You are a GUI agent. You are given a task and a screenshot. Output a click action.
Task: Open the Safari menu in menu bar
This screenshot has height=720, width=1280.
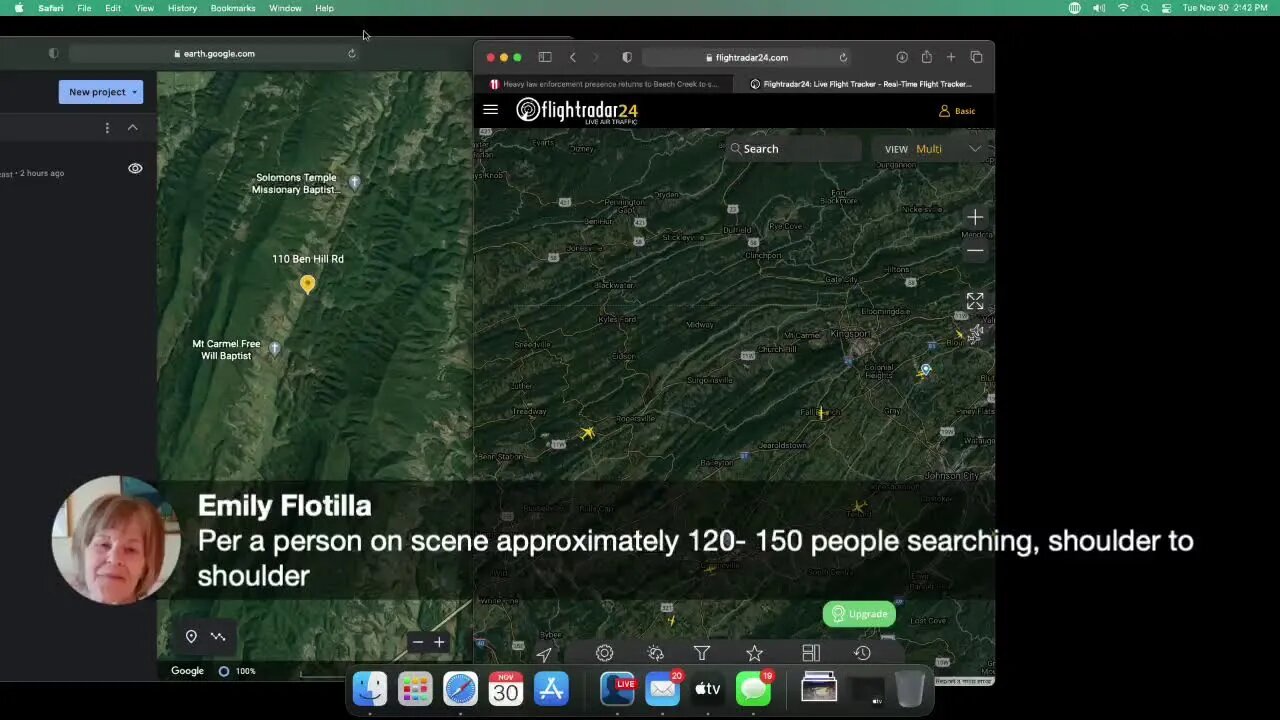coord(50,8)
